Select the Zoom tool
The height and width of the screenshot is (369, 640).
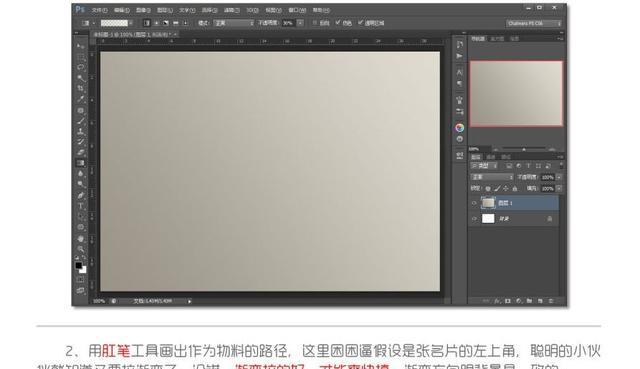pos(80,249)
